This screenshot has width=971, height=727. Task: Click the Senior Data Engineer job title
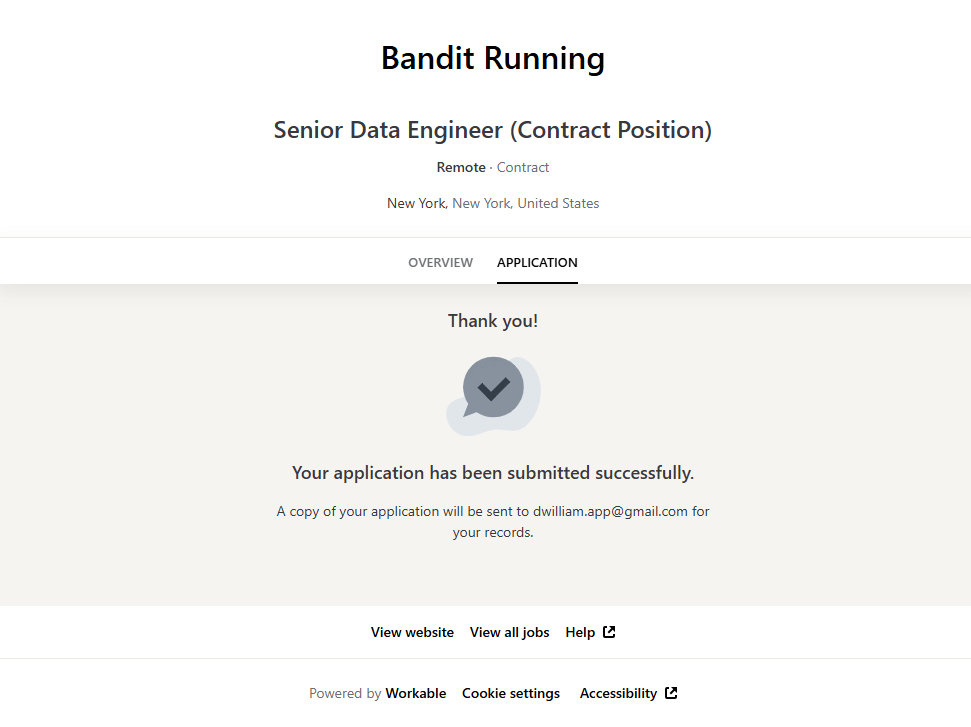tap(493, 130)
